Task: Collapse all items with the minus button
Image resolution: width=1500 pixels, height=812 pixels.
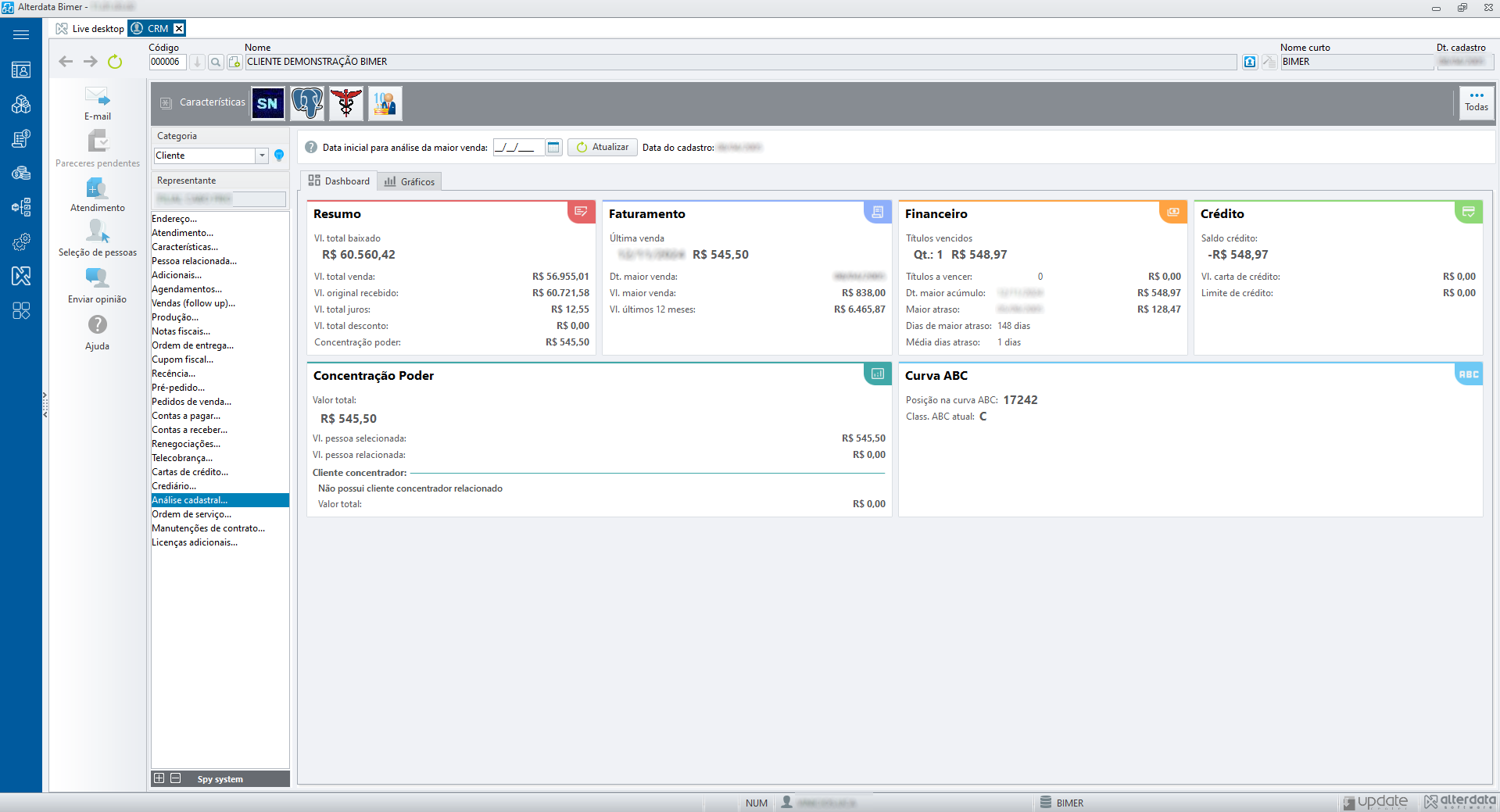Action: [x=176, y=778]
